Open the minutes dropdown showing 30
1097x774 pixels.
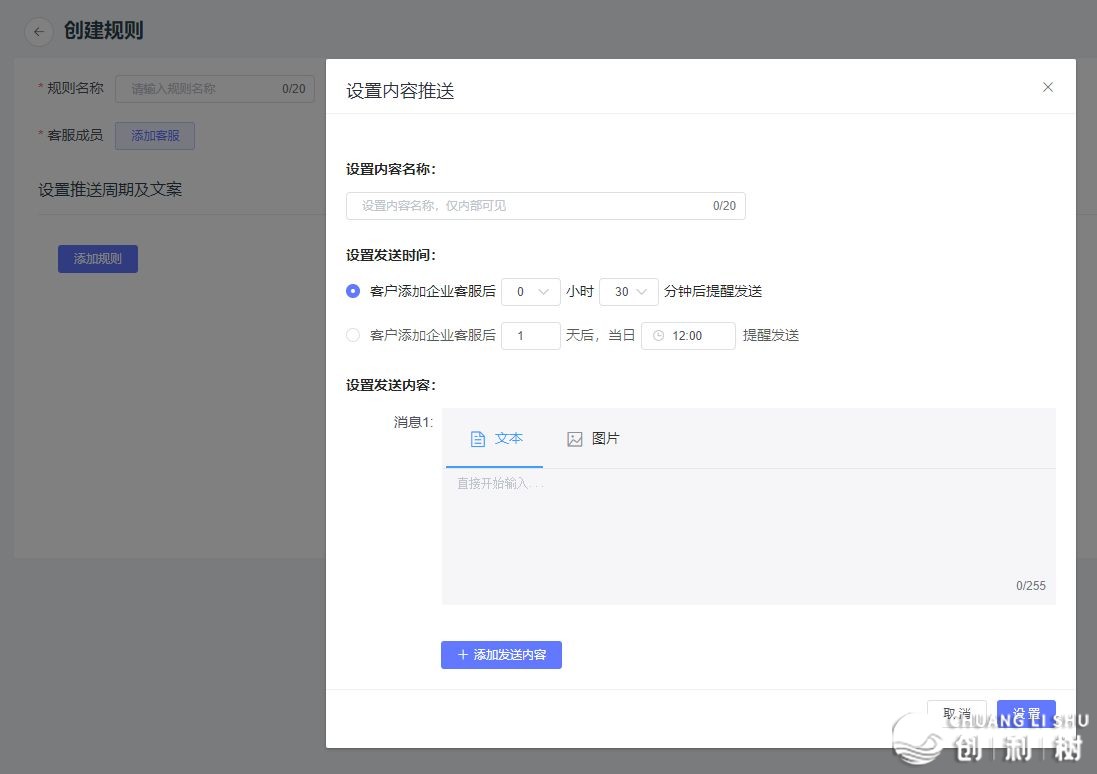[629, 292]
